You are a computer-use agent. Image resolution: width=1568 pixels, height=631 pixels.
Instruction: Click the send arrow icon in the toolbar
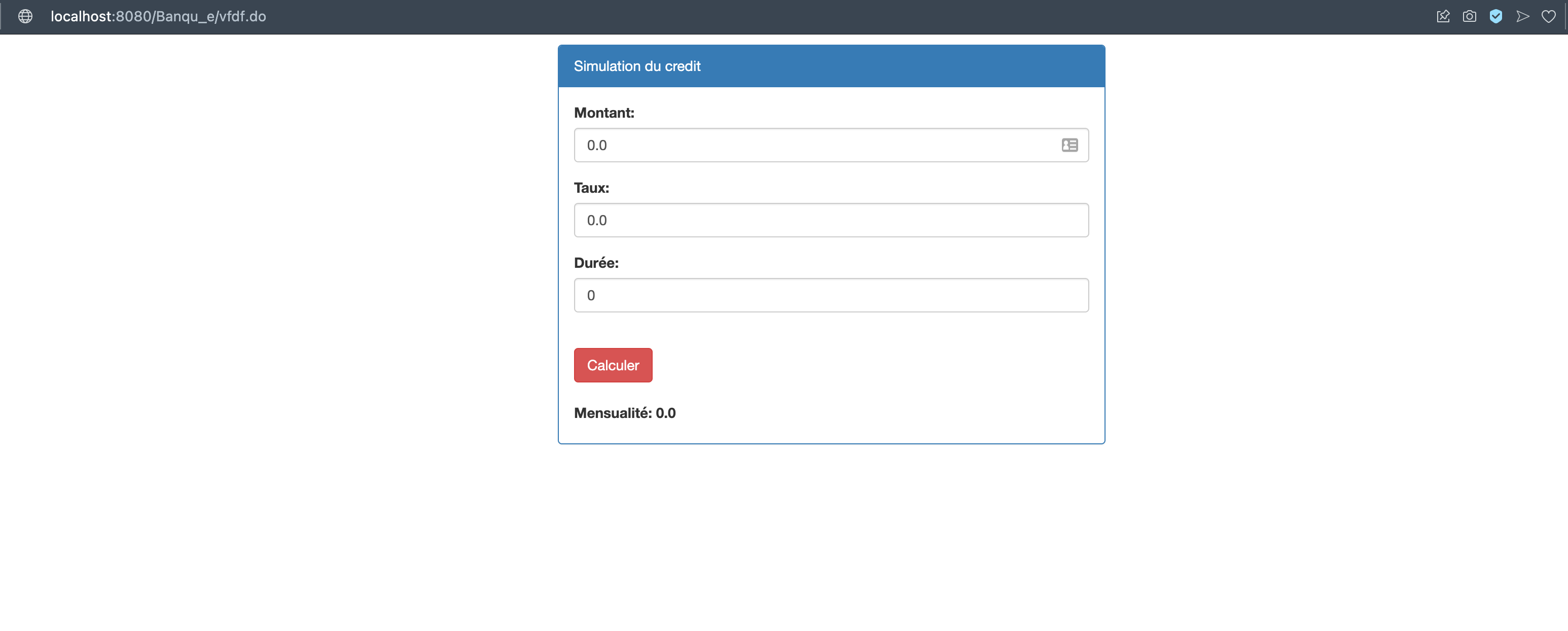click(x=1522, y=16)
